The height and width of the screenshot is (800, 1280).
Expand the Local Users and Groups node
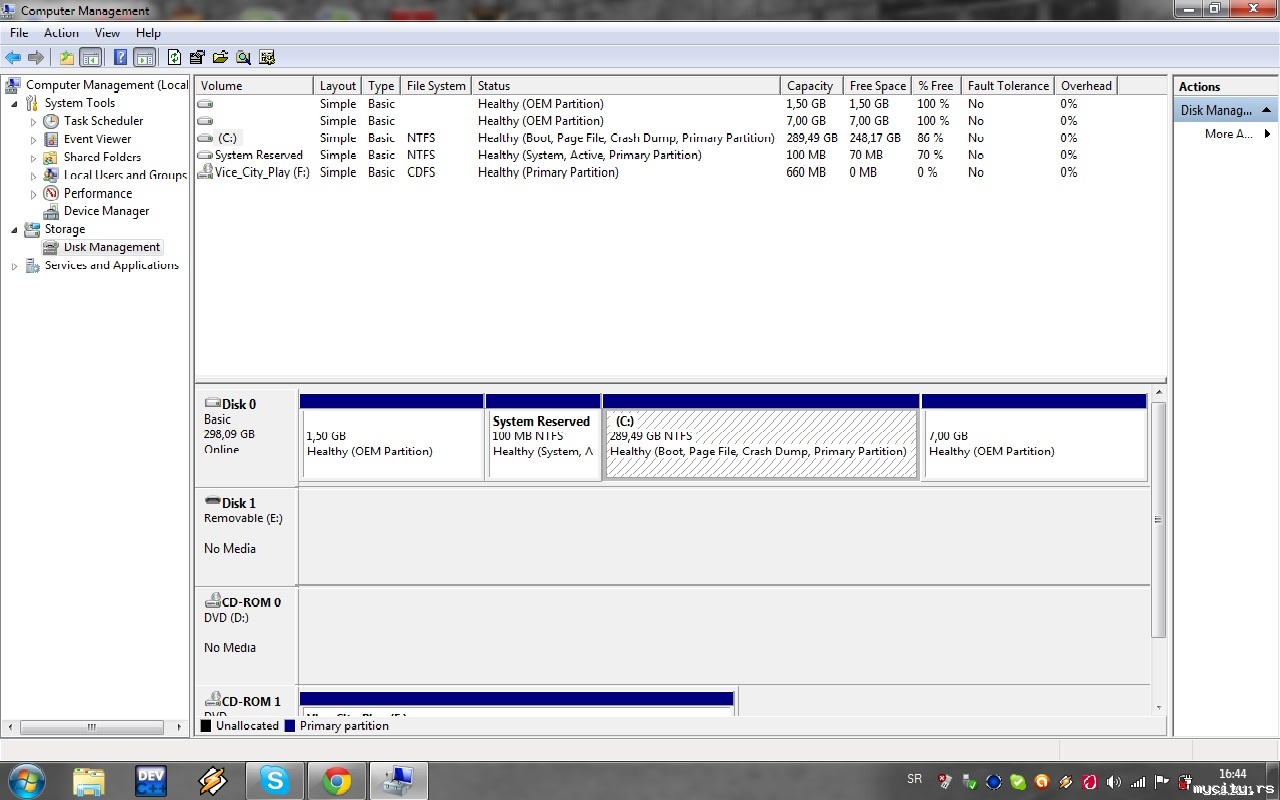33,175
